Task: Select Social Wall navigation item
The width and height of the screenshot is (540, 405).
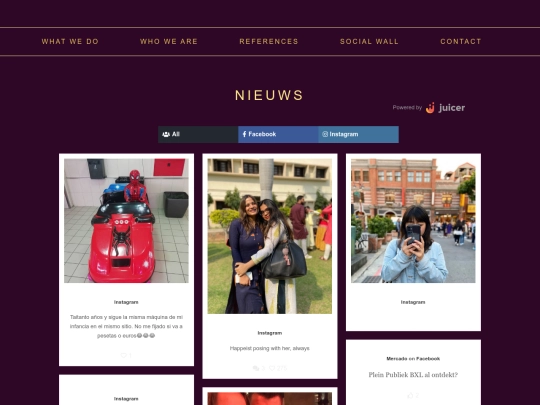Action: click(369, 41)
